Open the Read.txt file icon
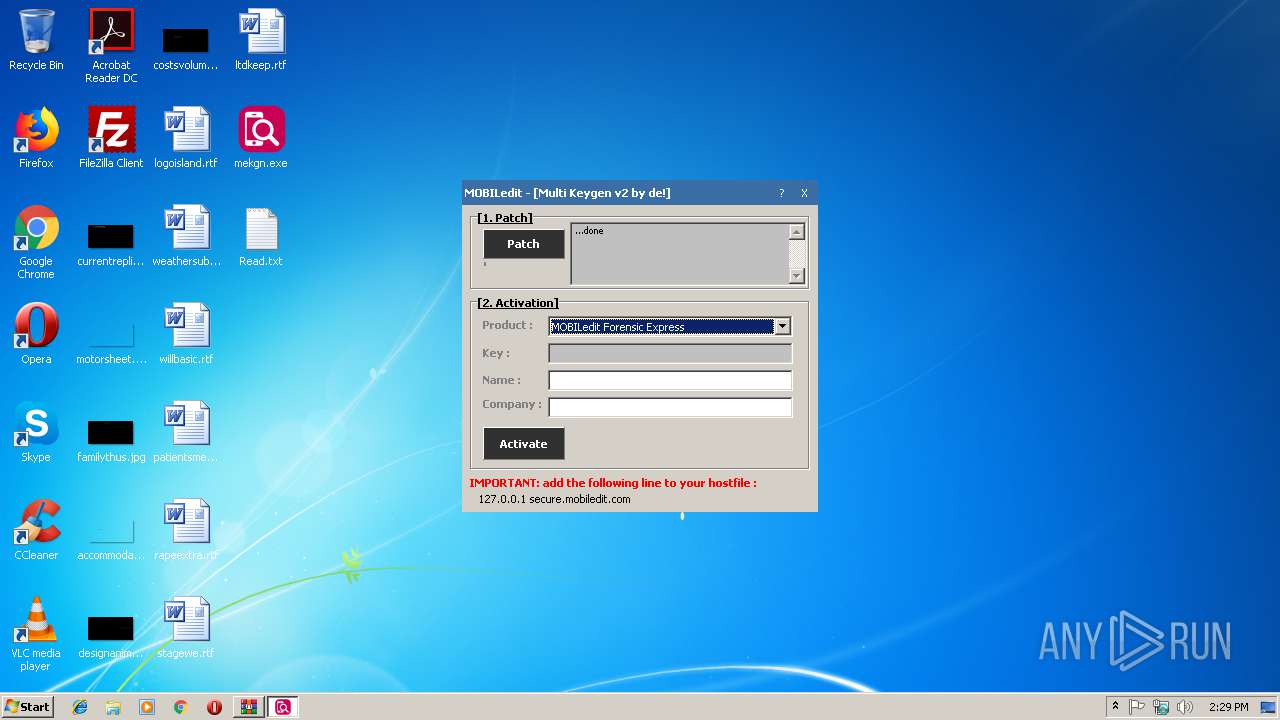This screenshot has width=1280, height=720. [261, 236]
